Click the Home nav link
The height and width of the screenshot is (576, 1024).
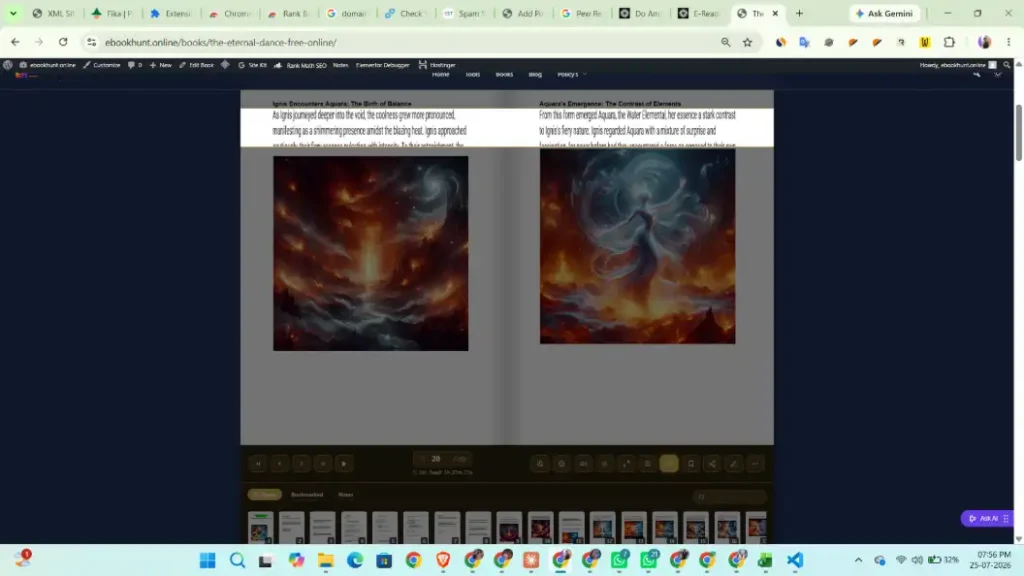440,74
